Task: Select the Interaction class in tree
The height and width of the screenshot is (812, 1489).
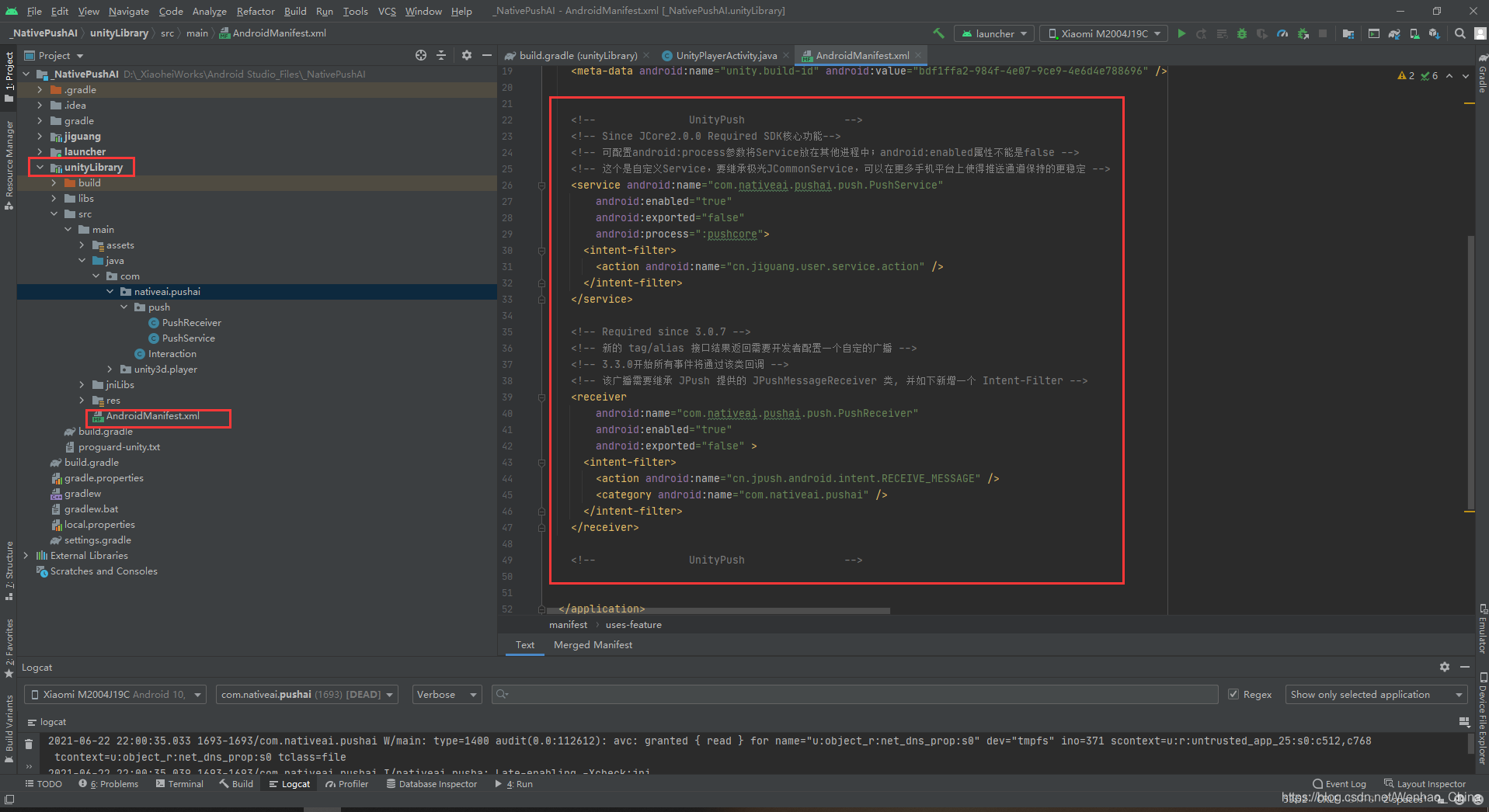Action: (x=172, y=353)
